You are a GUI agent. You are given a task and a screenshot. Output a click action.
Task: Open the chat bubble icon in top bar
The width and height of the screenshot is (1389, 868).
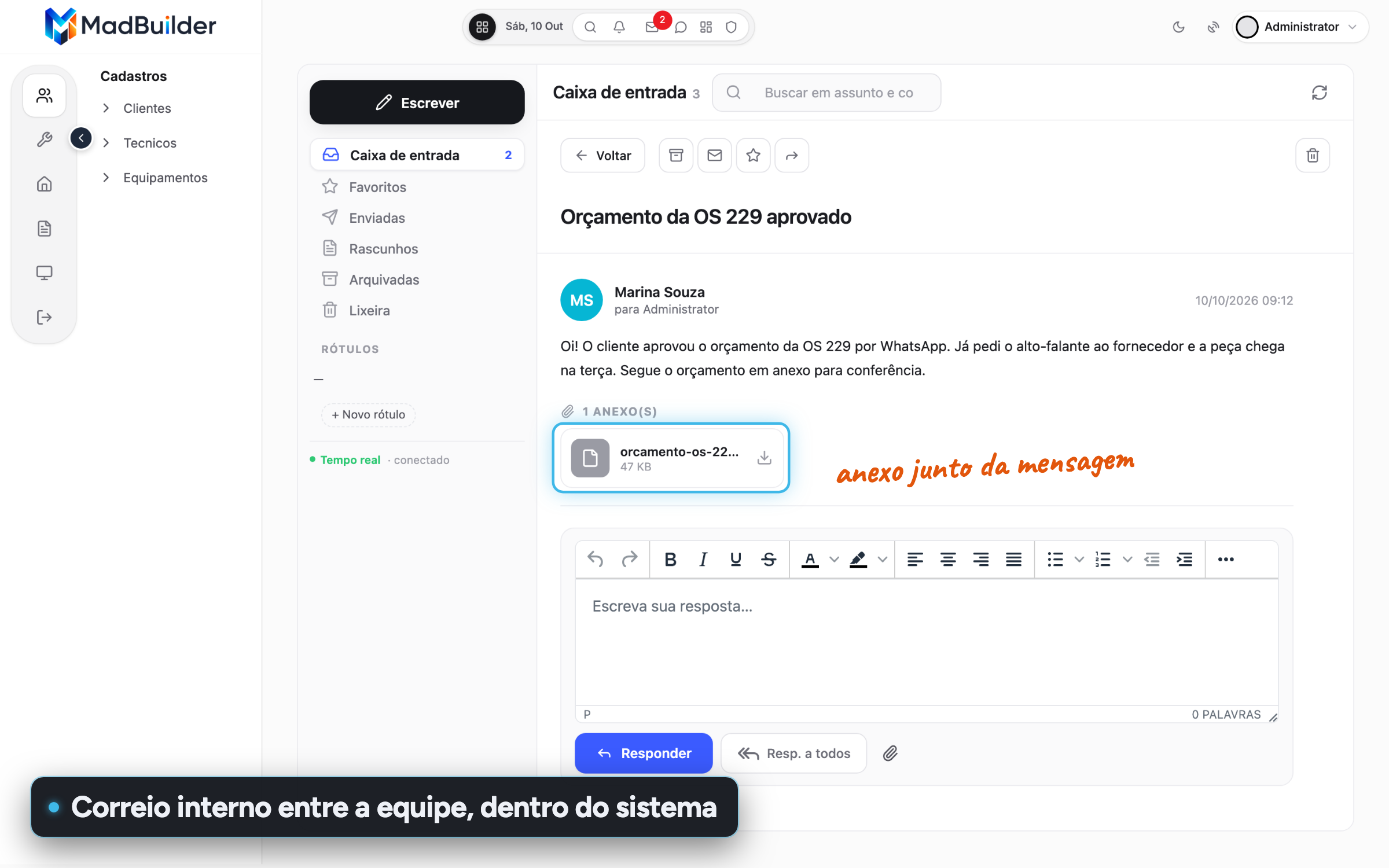(x=681, y=27)
